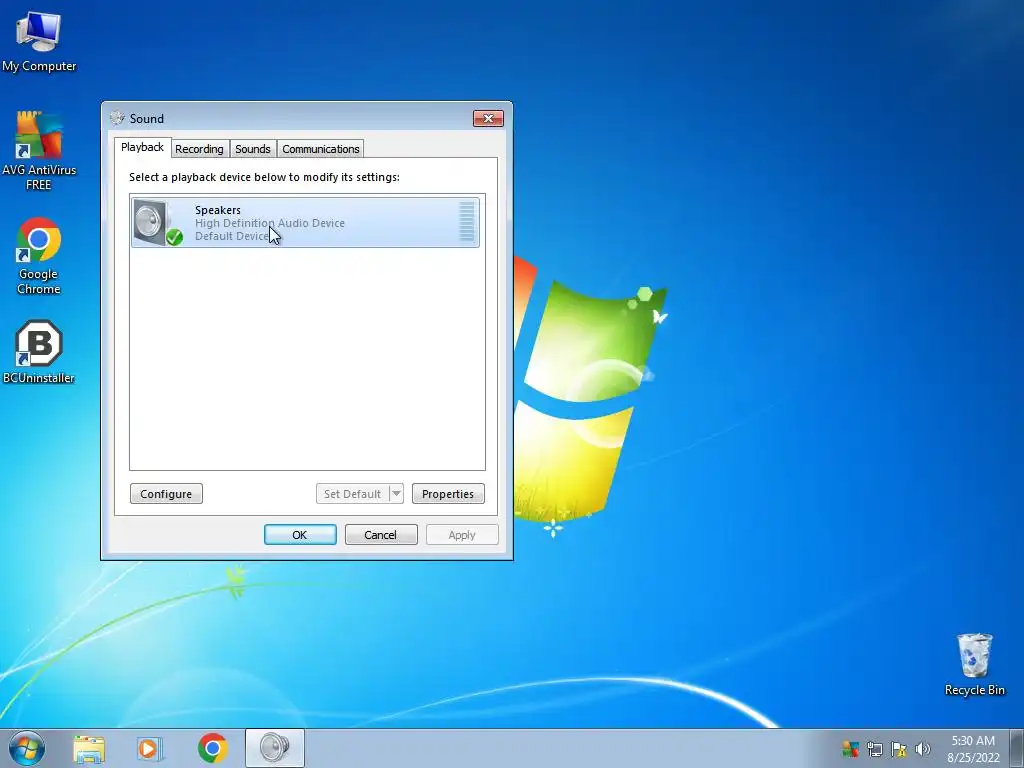1024x768 pixels.
Task: Click the Speakers device icon
Action: click(x=157, y=223)
